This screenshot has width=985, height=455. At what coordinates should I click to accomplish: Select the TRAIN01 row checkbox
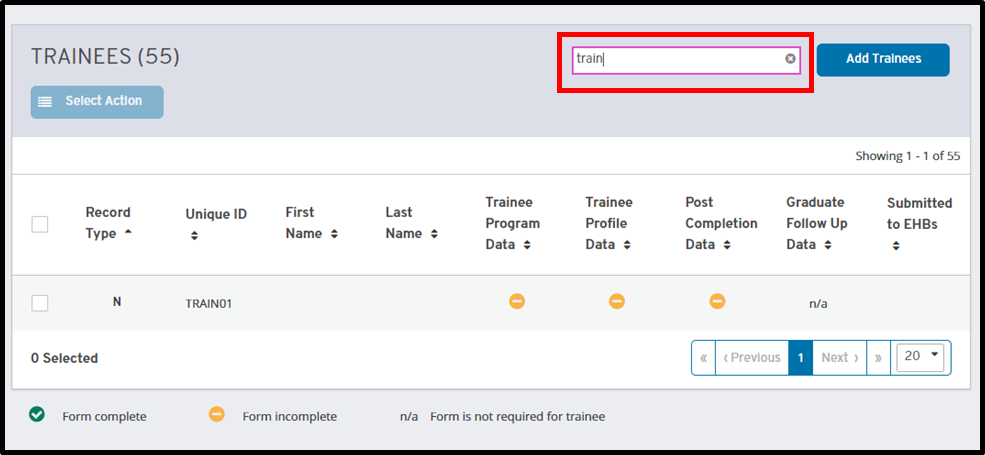(x=40, y=303)
